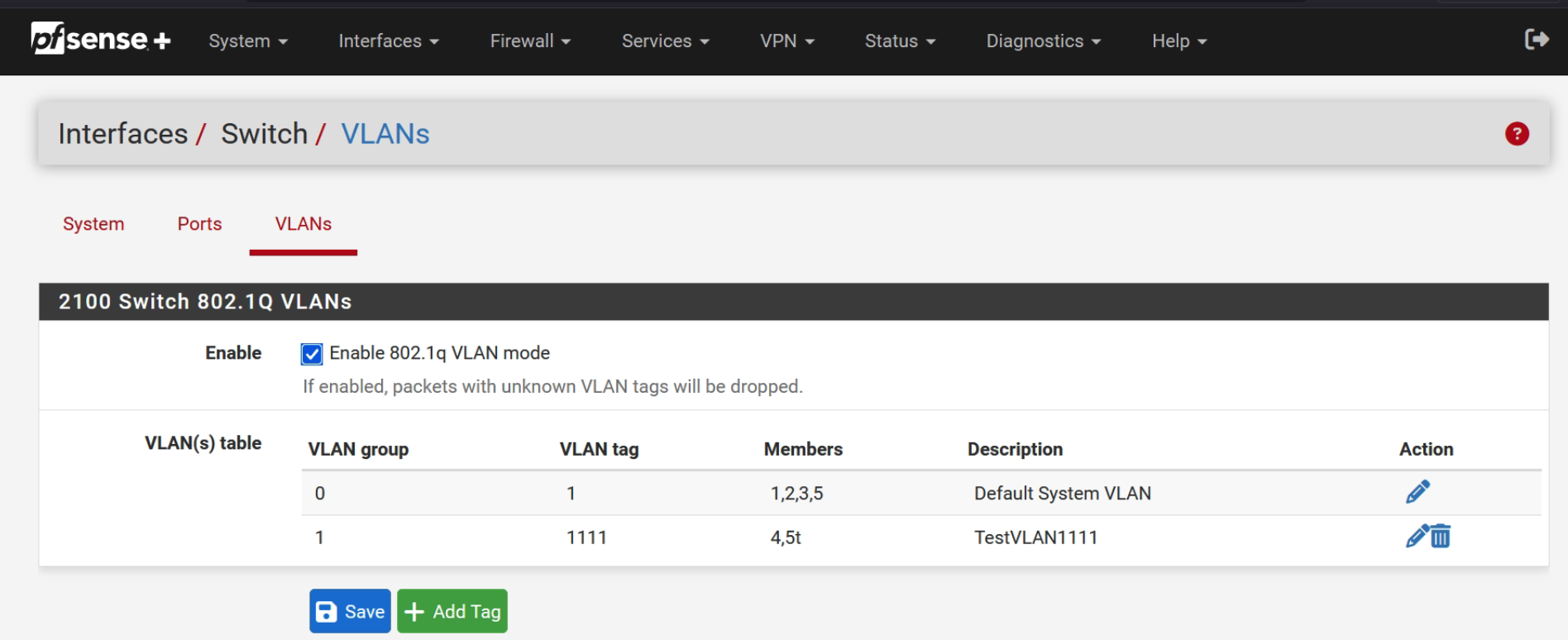Click the logout icon in navbar
The width and height of the screenshot is (1568, 640).
tap(1536, 39)
